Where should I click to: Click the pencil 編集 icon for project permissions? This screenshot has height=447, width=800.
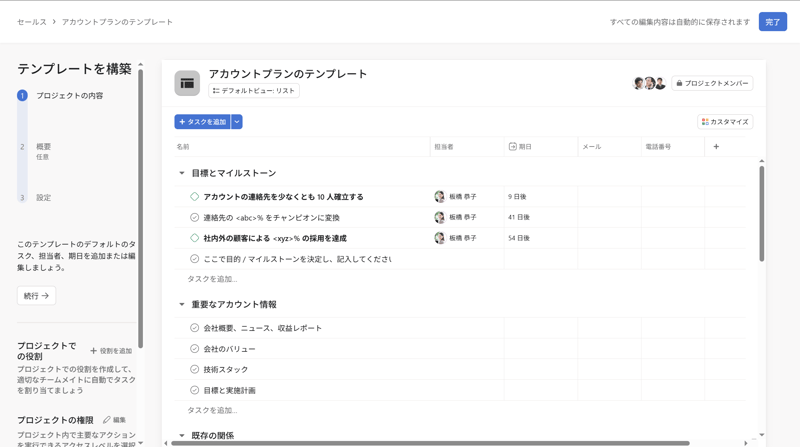point(106,420)
